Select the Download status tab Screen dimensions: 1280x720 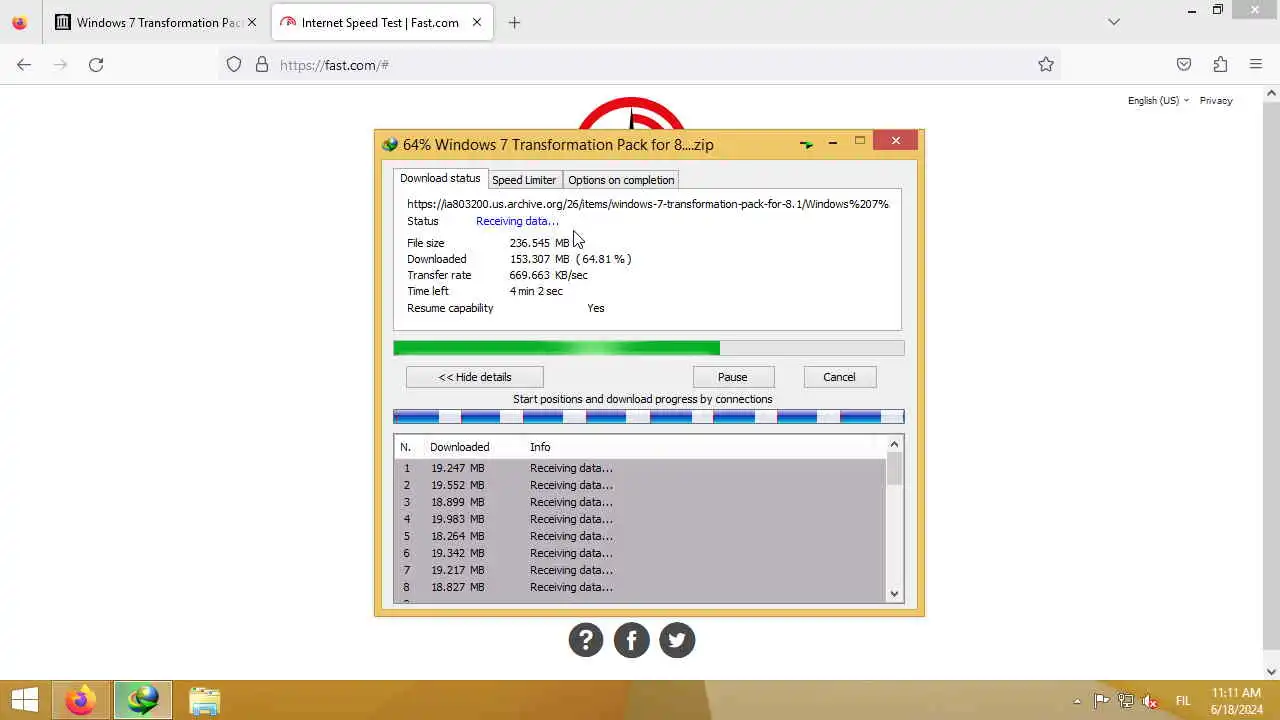coord(440,178)
